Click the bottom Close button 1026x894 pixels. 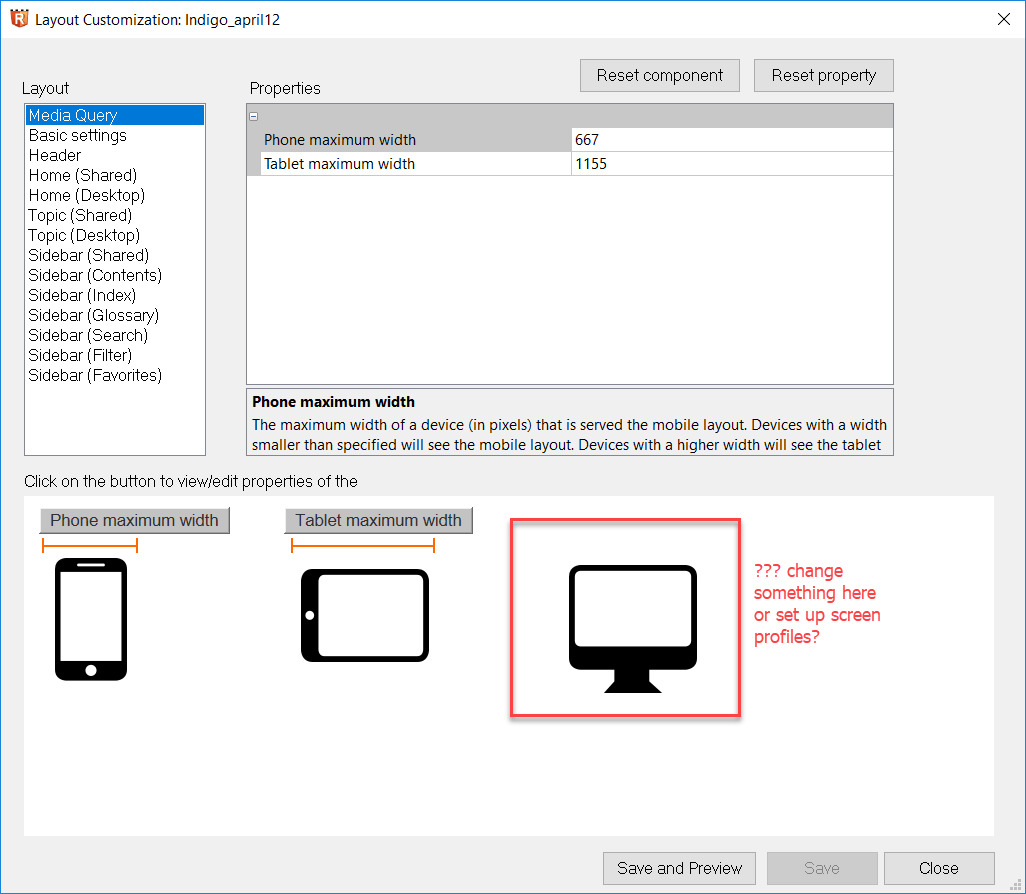(x=939, y=868)
